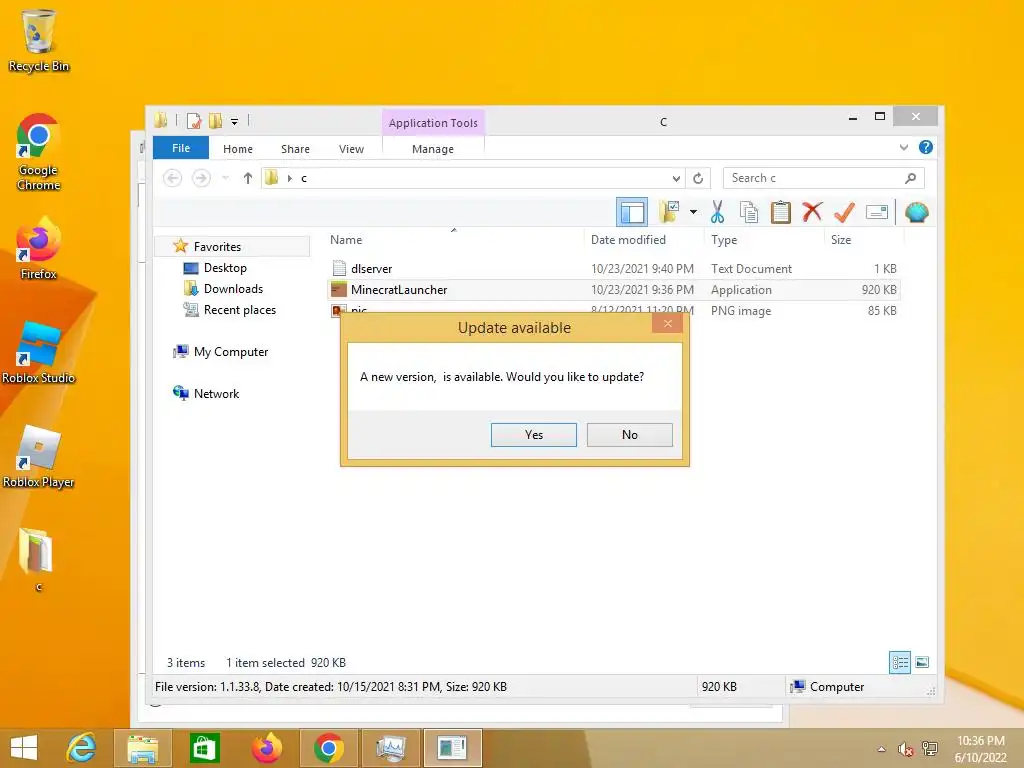Open the Home ribbon tab
The width and height of the screenshot is (1024, 768).
point(238,149)
